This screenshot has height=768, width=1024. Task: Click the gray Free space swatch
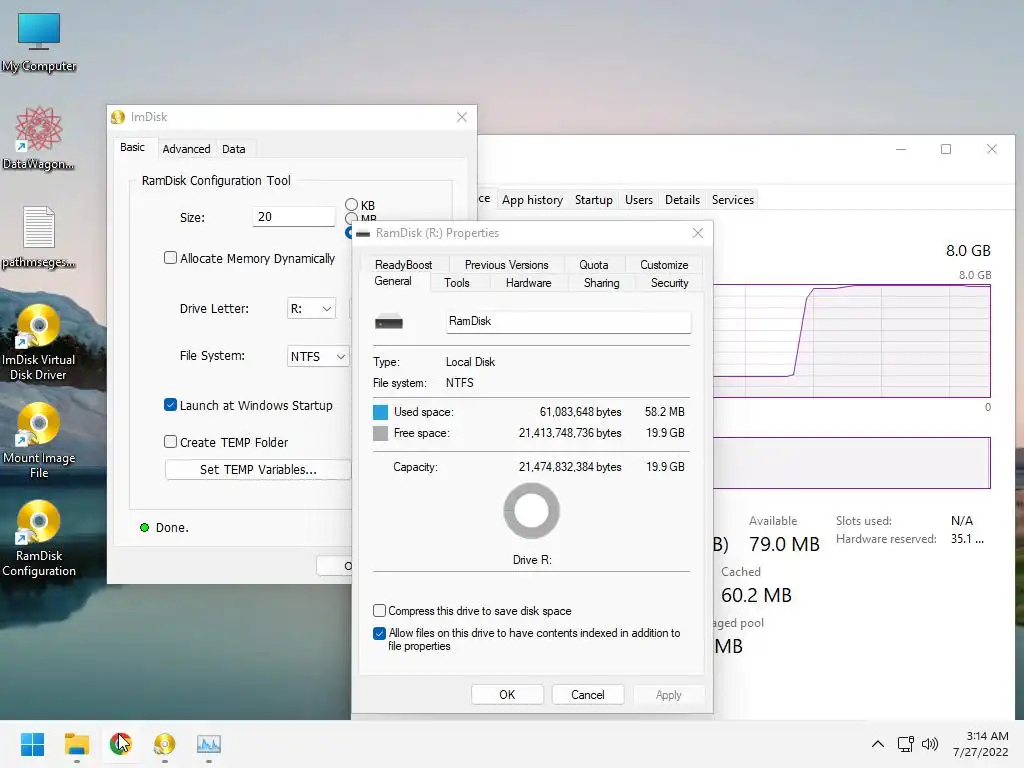point(380,433)
